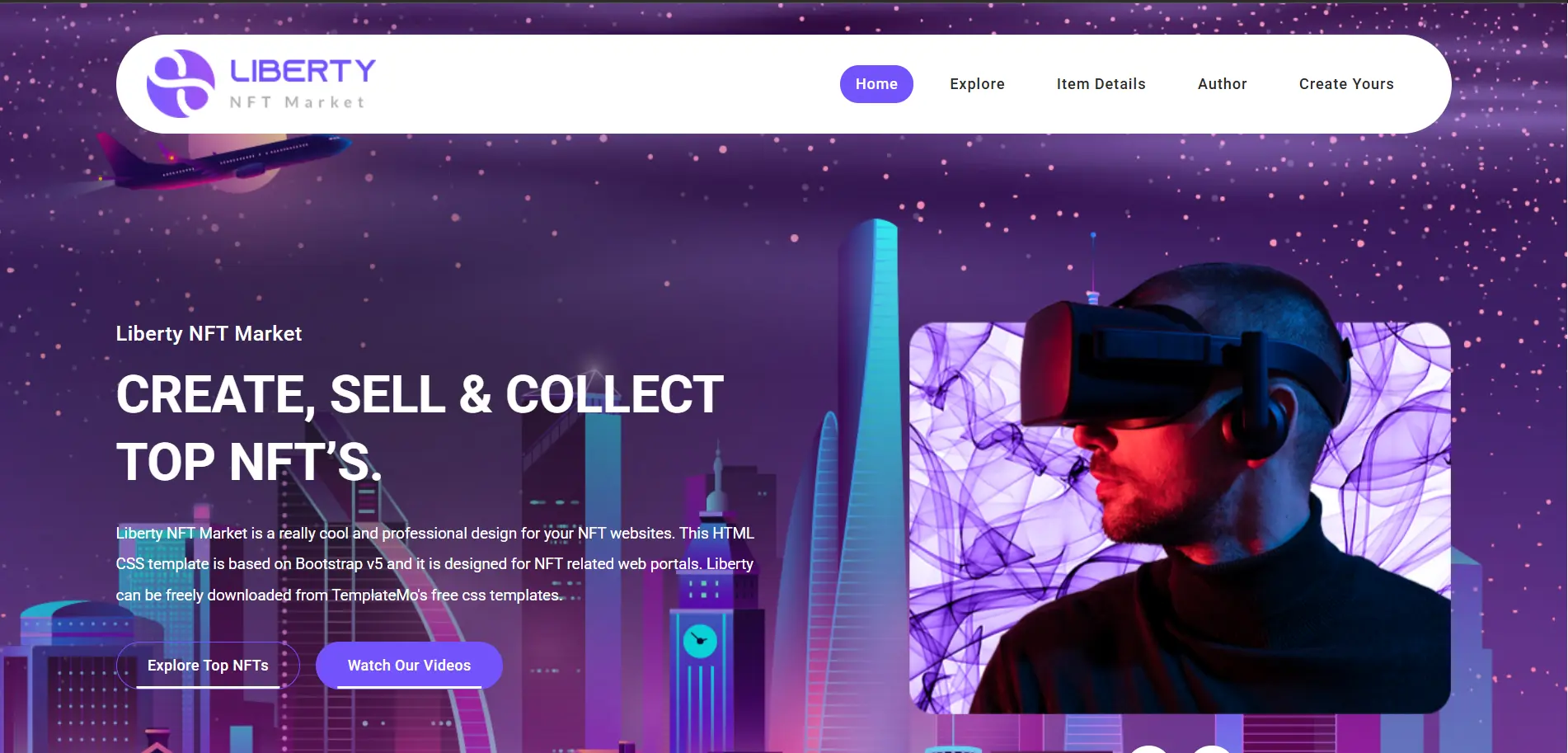Viewport: 1568px width, 753px height.
Task: Go to Item Details in the navbar
Action: 1101,84
